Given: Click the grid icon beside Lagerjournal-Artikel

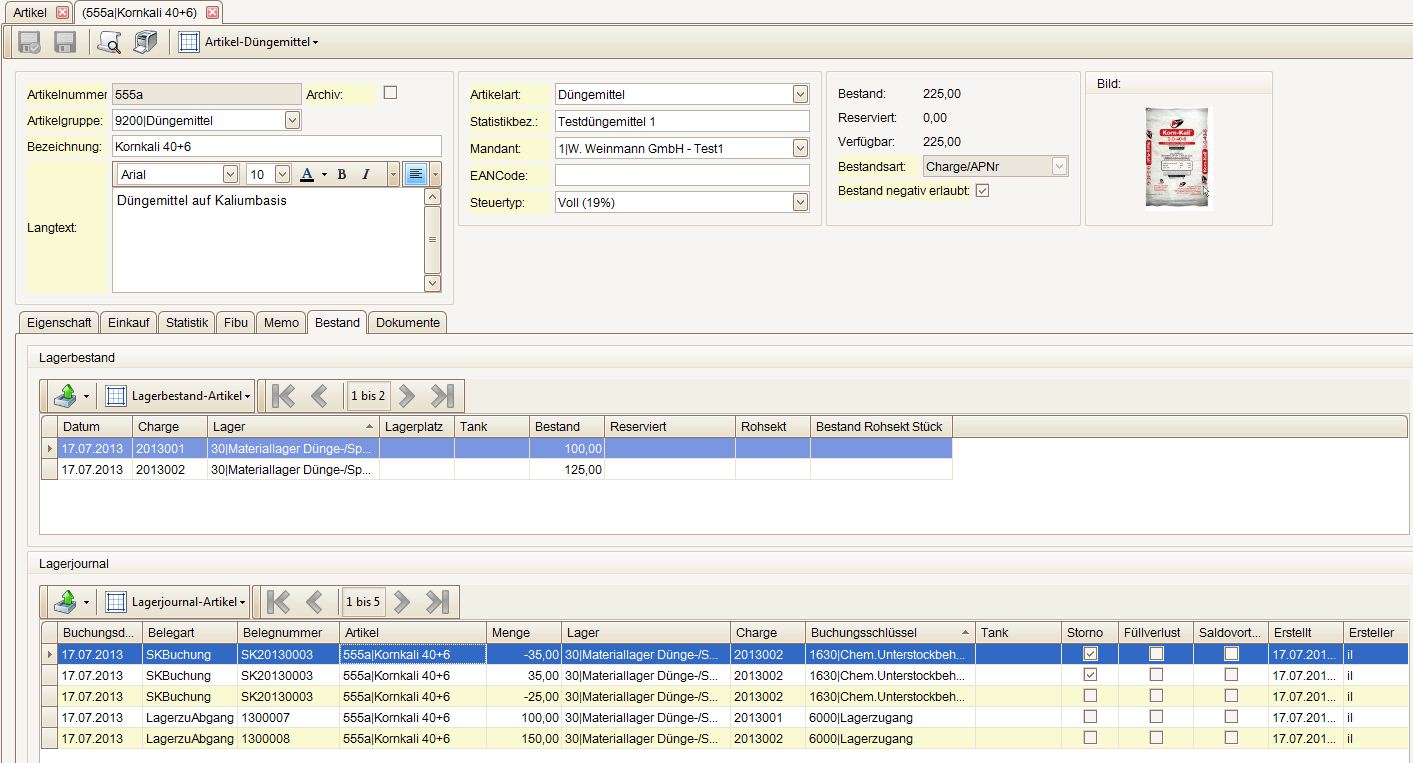Looking at the screenshot, I should 116,602.
